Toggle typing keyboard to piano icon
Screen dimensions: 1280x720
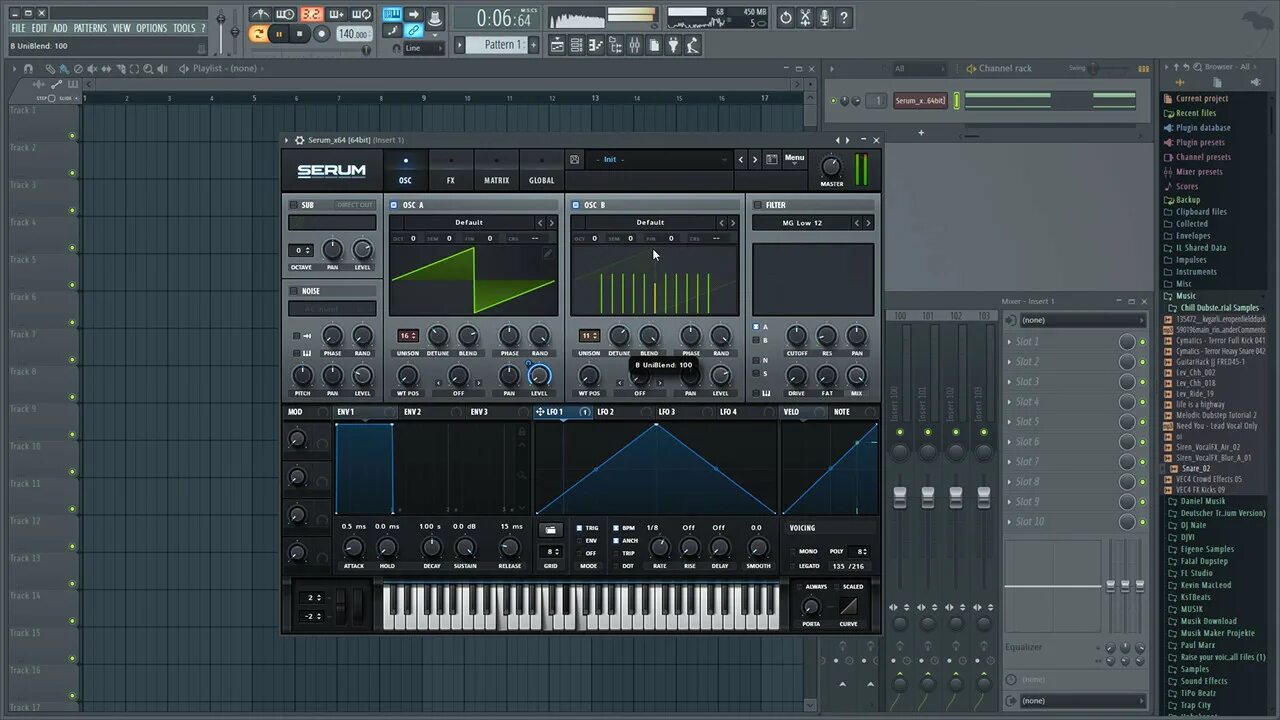pos(392,14)
